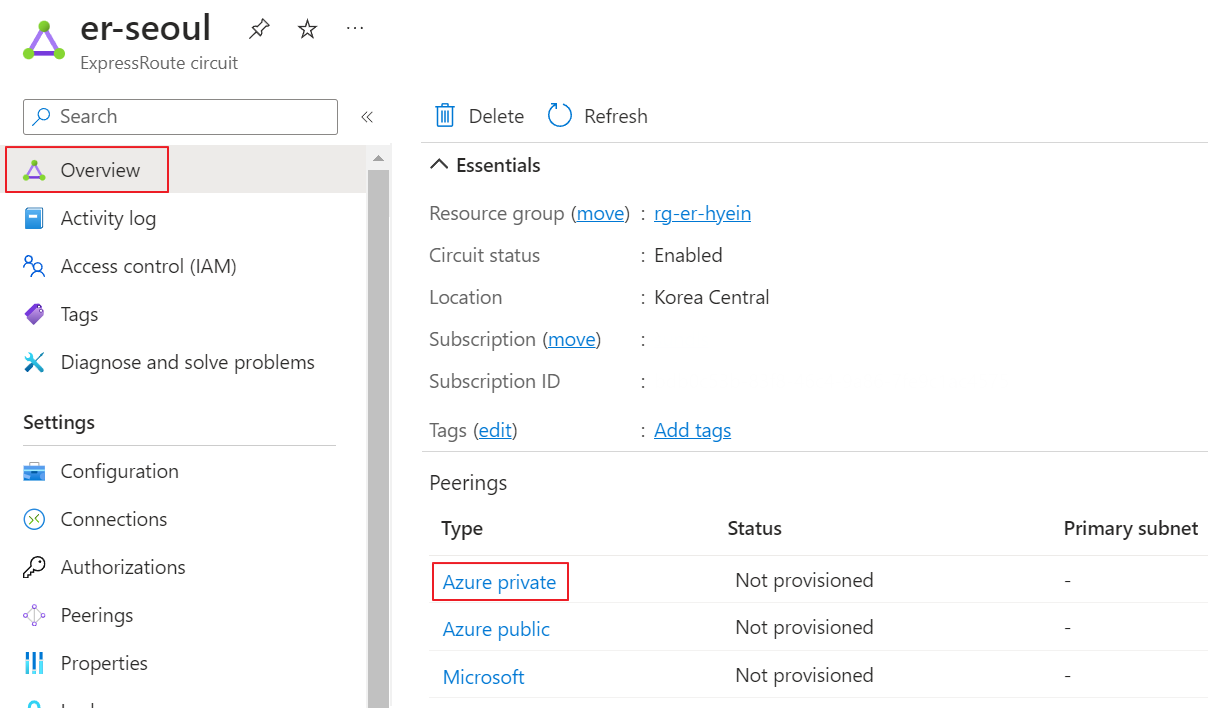Viewport: 1208px width, 708px height.
Task: Click the Primary subnet column header
Action: click(1131, 528)
